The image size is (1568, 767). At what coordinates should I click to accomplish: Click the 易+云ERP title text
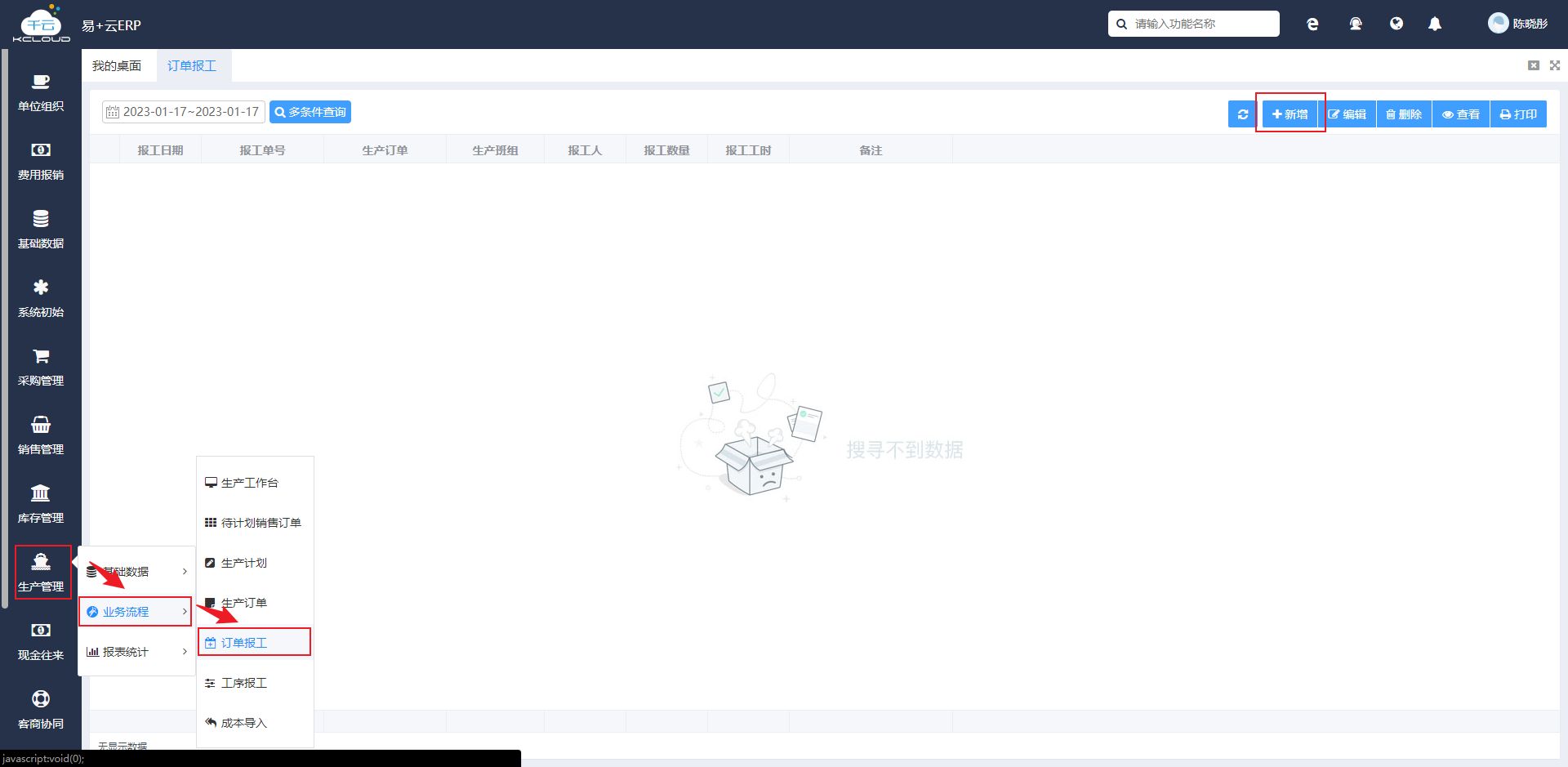tap(112, 25)
